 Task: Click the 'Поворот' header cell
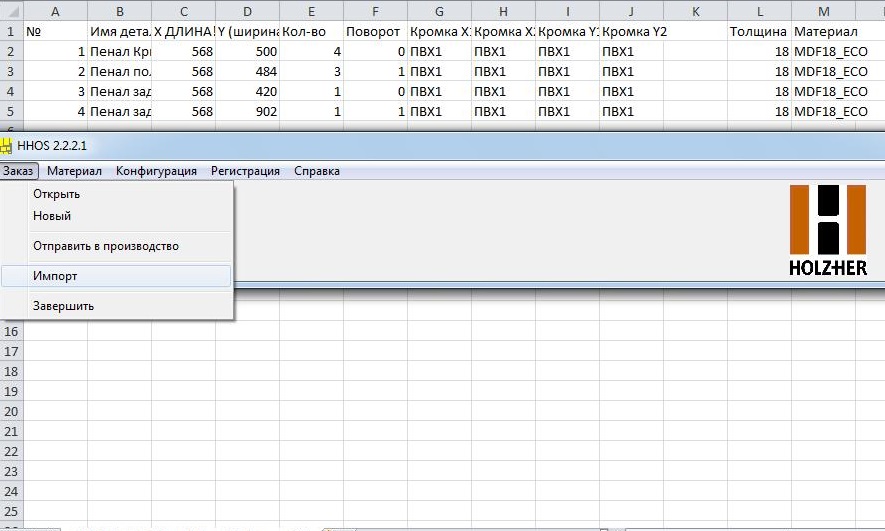pos(375,32)
